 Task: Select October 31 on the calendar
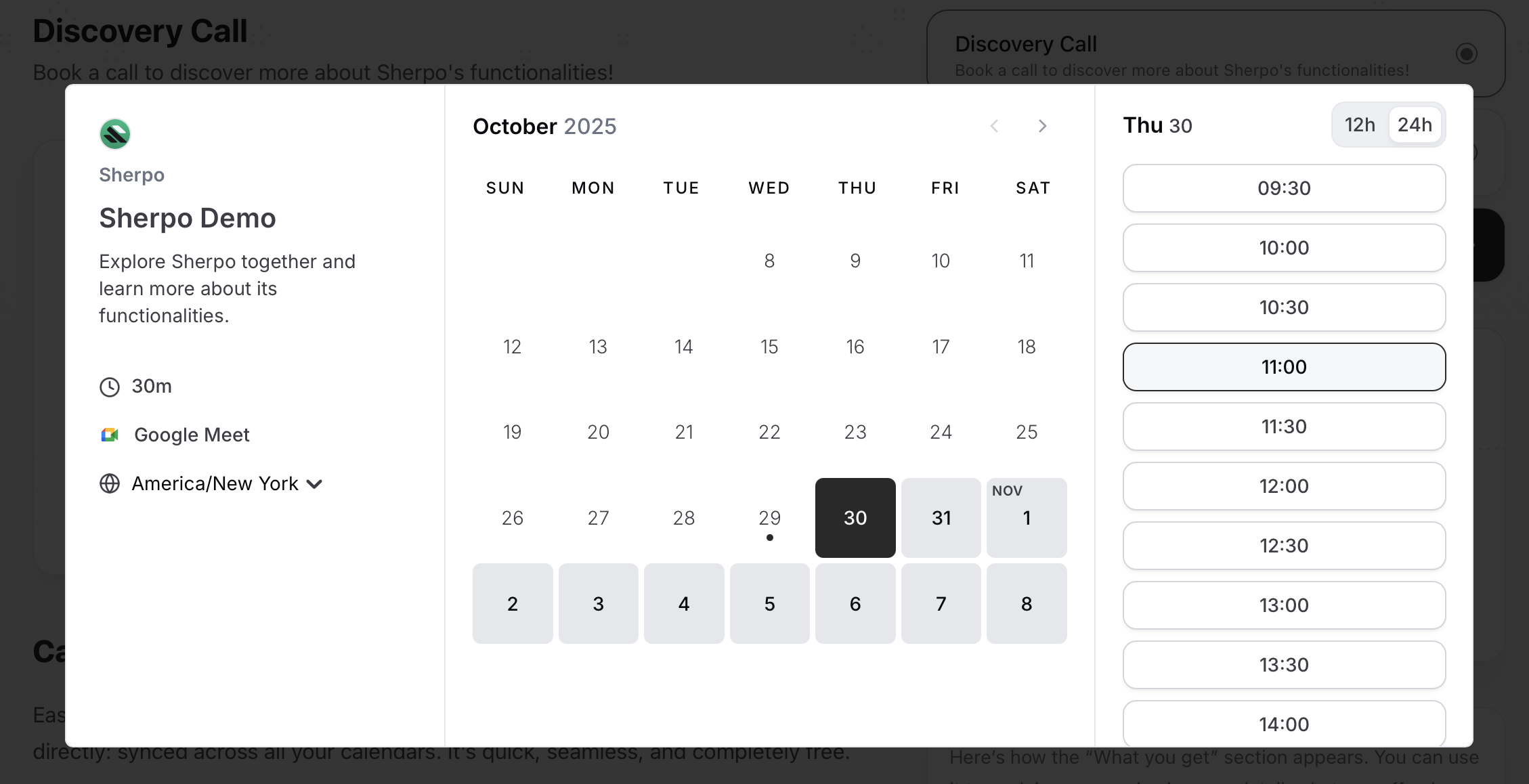coord(941,517)
